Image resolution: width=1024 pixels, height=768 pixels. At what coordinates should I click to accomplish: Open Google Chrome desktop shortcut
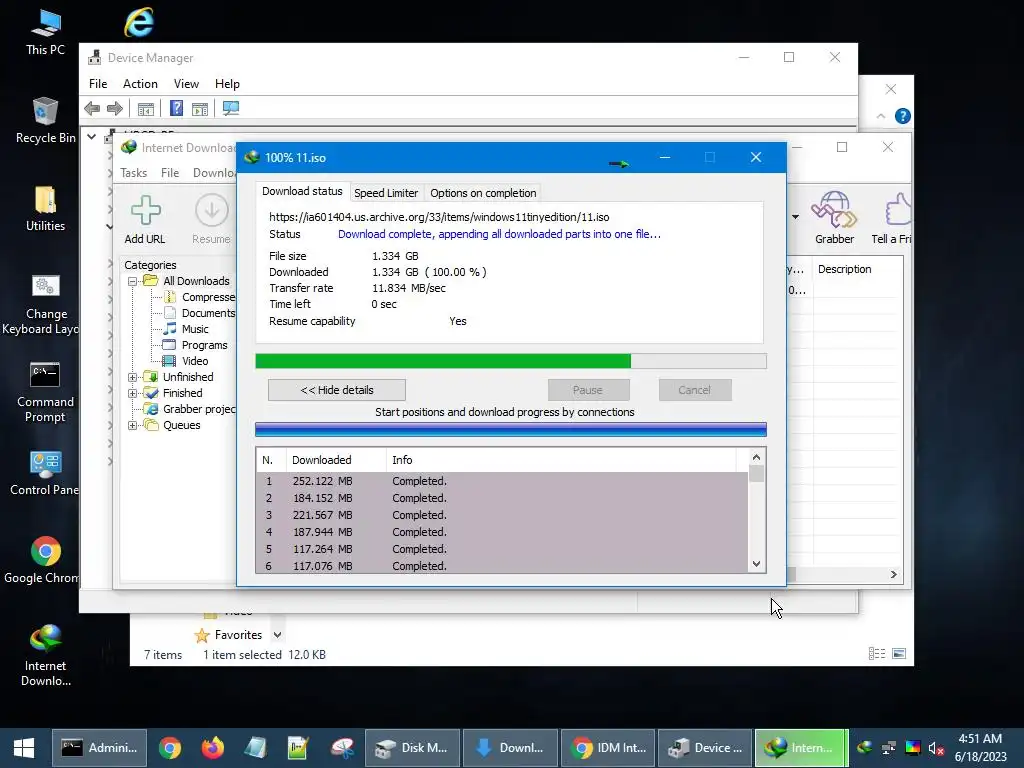click(45, 560)
